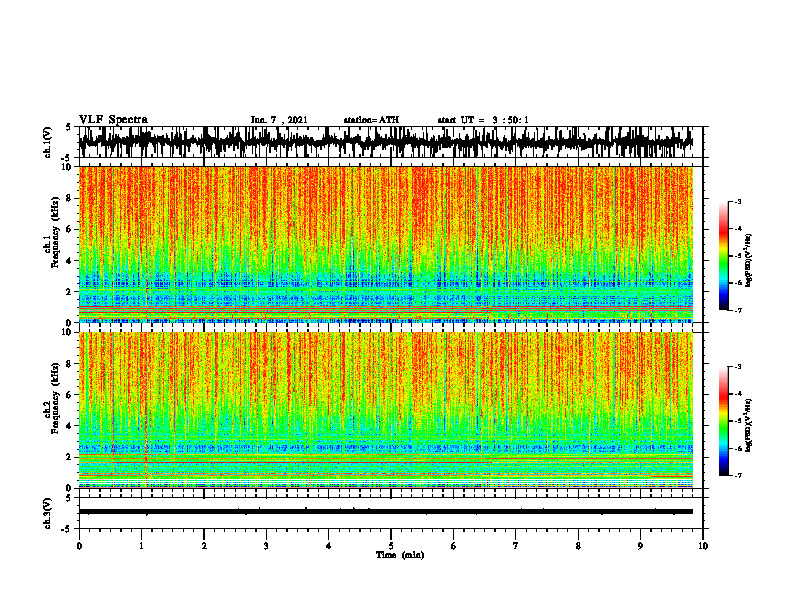Viewport: 792px width, 612px height.
Task: Click the "-3" label on ch.2 color scale
Action: click(738, 367)
